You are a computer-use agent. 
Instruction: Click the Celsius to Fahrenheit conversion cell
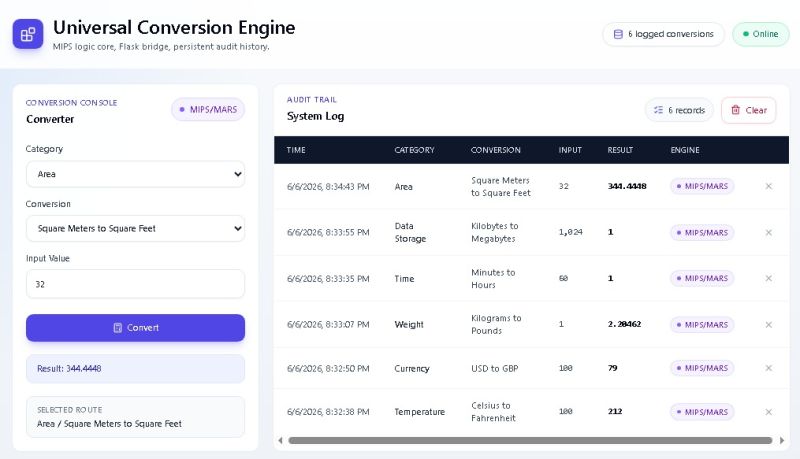pos(493,412)
